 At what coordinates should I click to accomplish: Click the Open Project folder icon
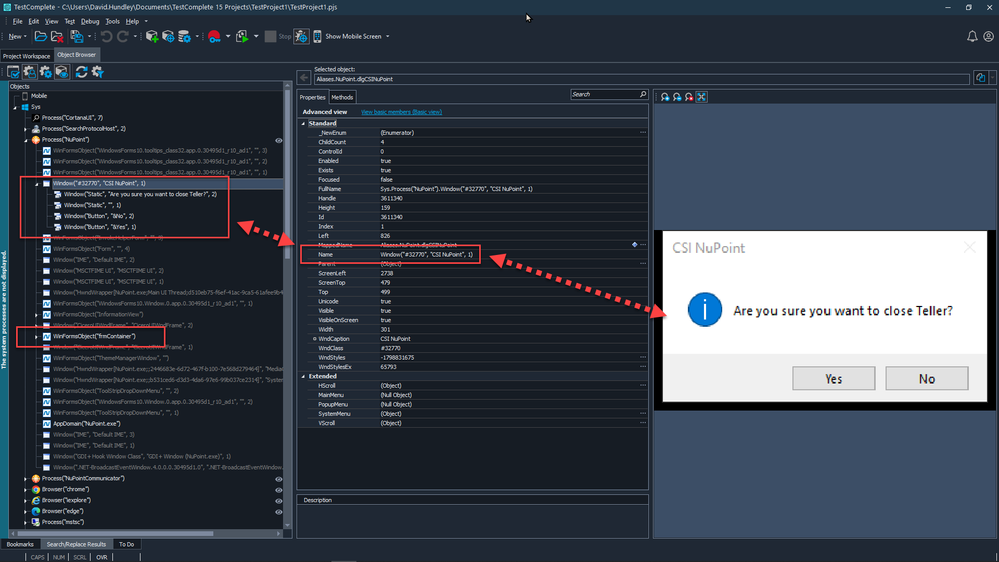pos(41,37)
